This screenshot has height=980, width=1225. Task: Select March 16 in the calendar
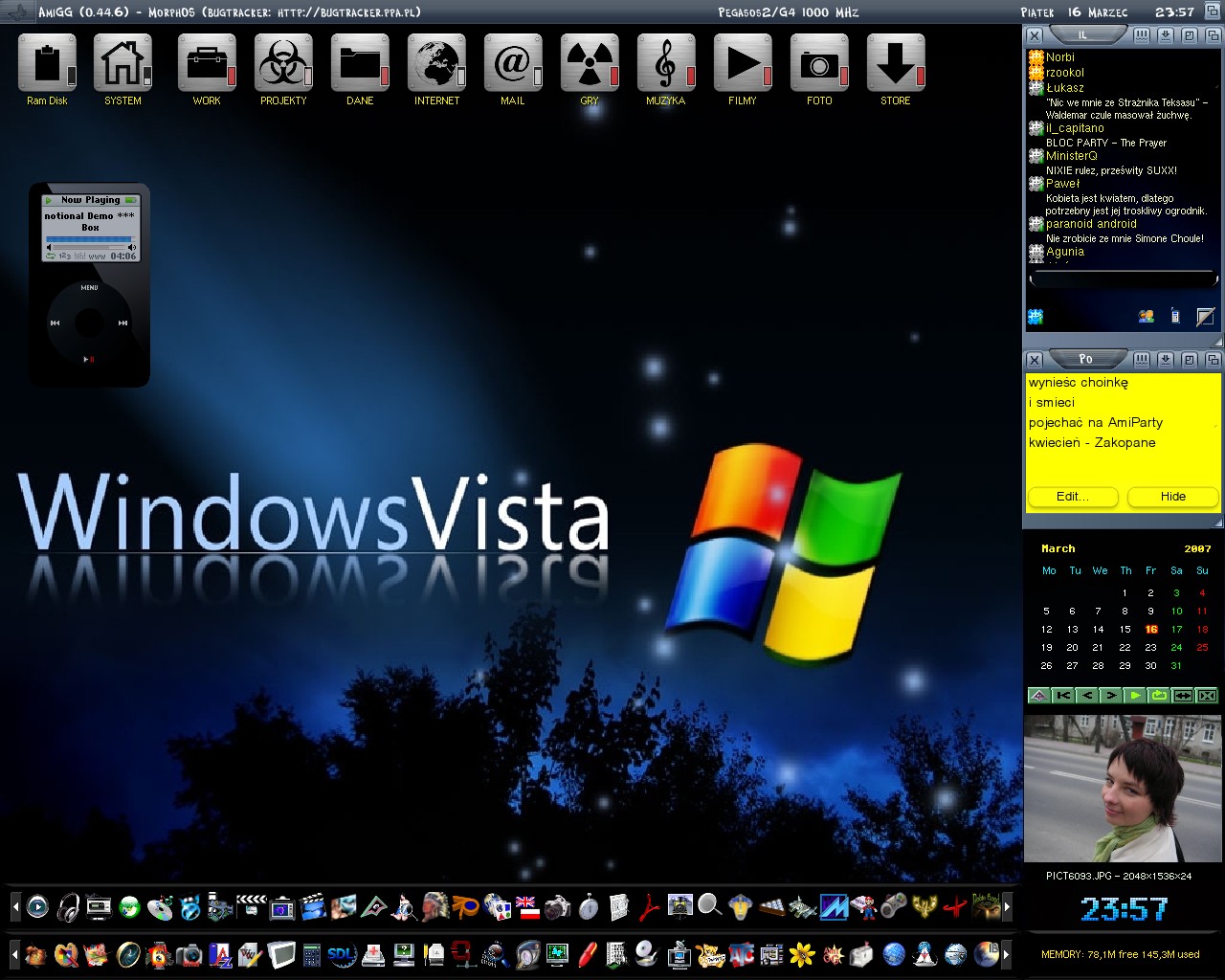[1151, 630]
